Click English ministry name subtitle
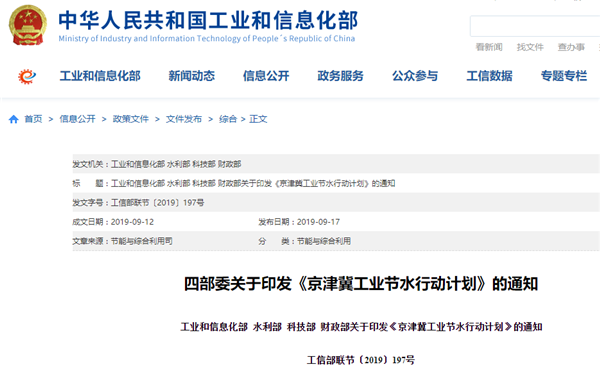The image size is (600, 372). [207, 39]
